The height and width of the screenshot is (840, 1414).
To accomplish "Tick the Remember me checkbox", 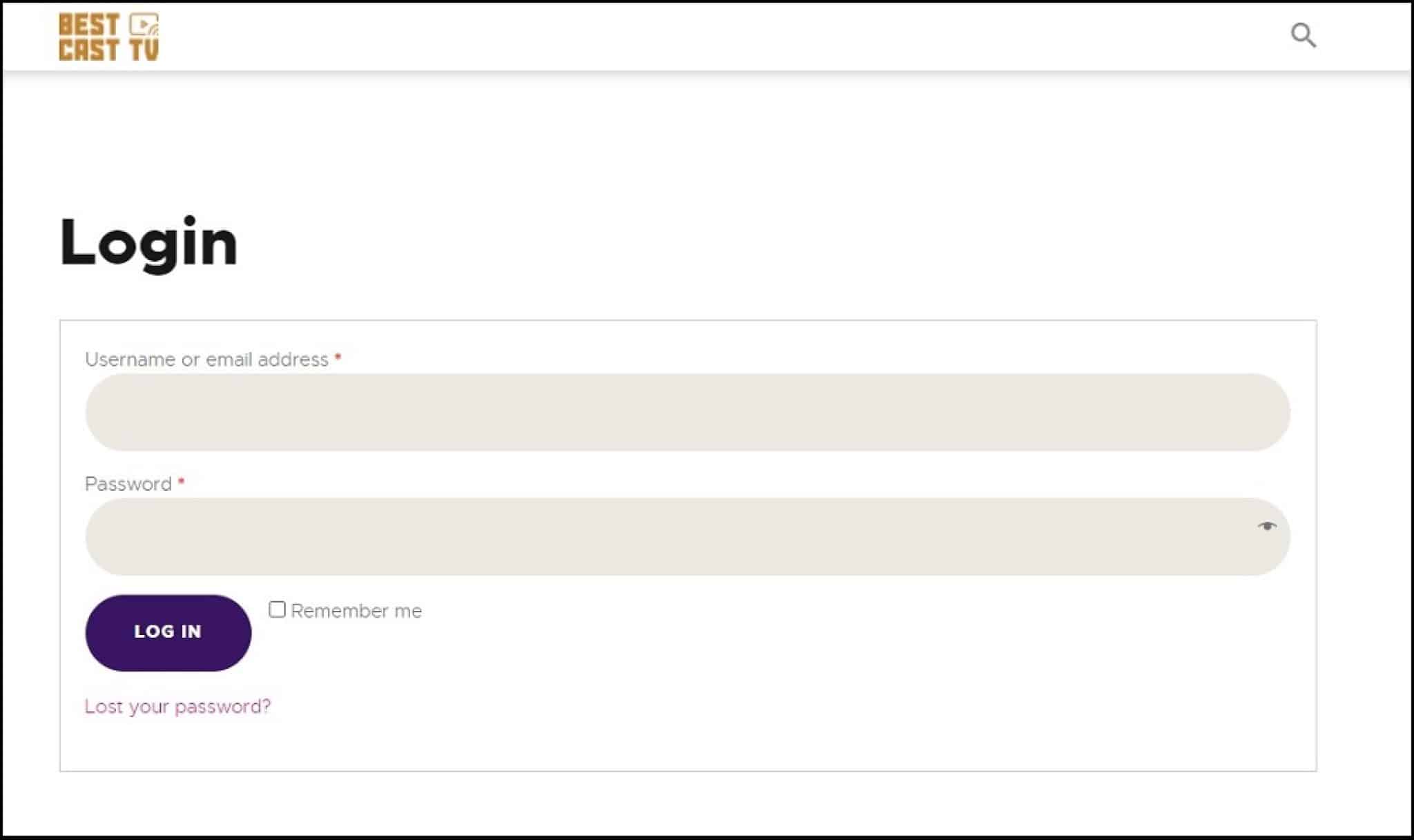I will click(277, 609).
